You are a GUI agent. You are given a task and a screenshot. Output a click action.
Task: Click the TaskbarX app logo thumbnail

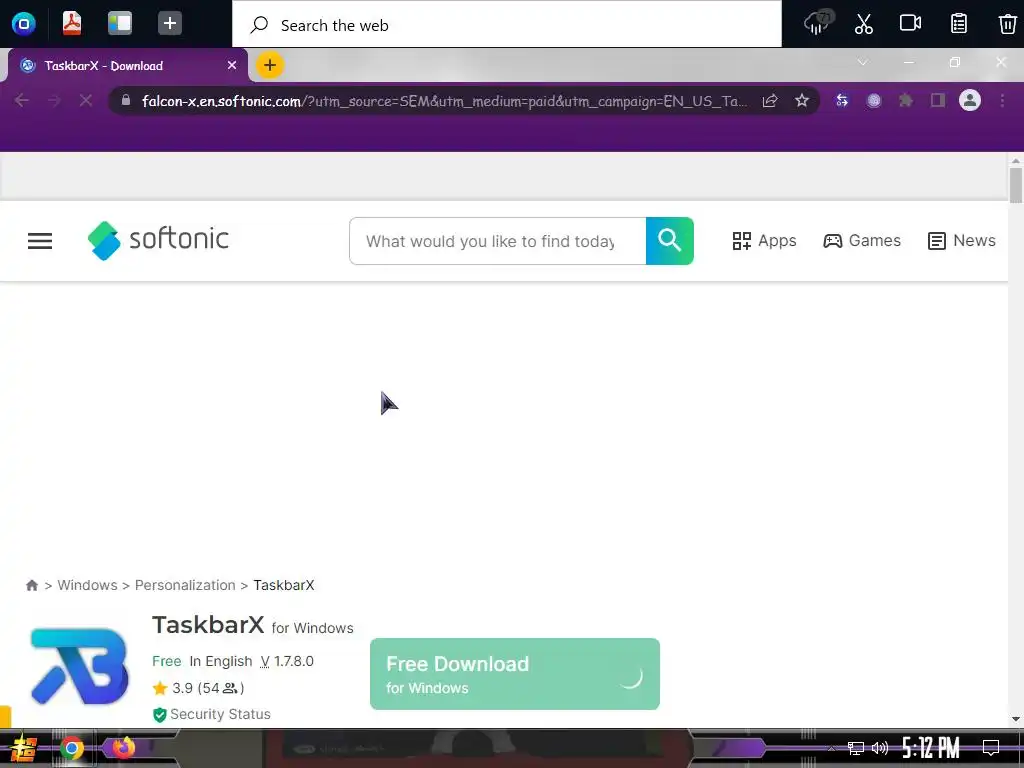coord(80,666)
